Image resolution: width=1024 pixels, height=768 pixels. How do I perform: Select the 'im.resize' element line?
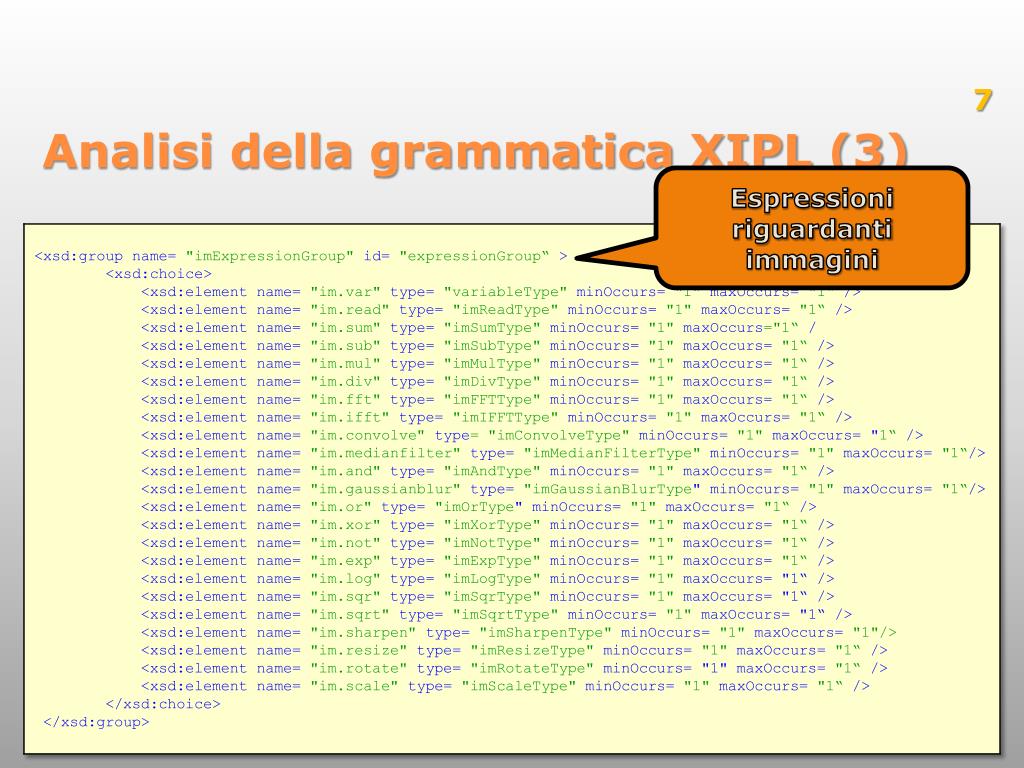tap(514, 650)
